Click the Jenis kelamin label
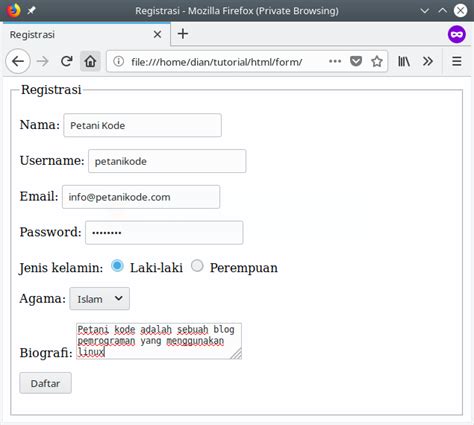 coord(61,268)
